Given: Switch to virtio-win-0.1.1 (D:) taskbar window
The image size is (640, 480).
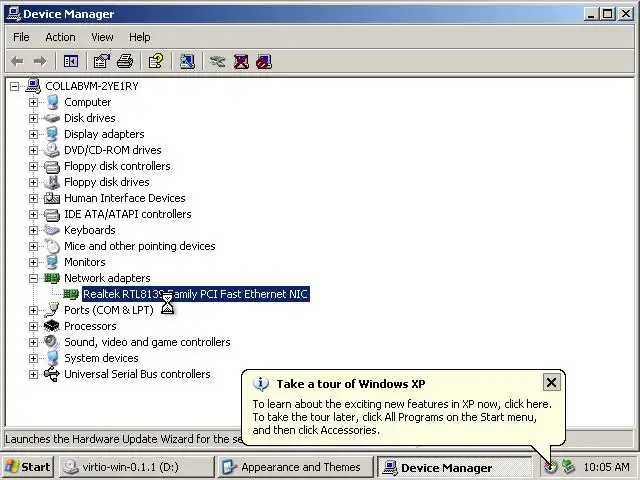Looking at the screenshot, I should [137, 467].
